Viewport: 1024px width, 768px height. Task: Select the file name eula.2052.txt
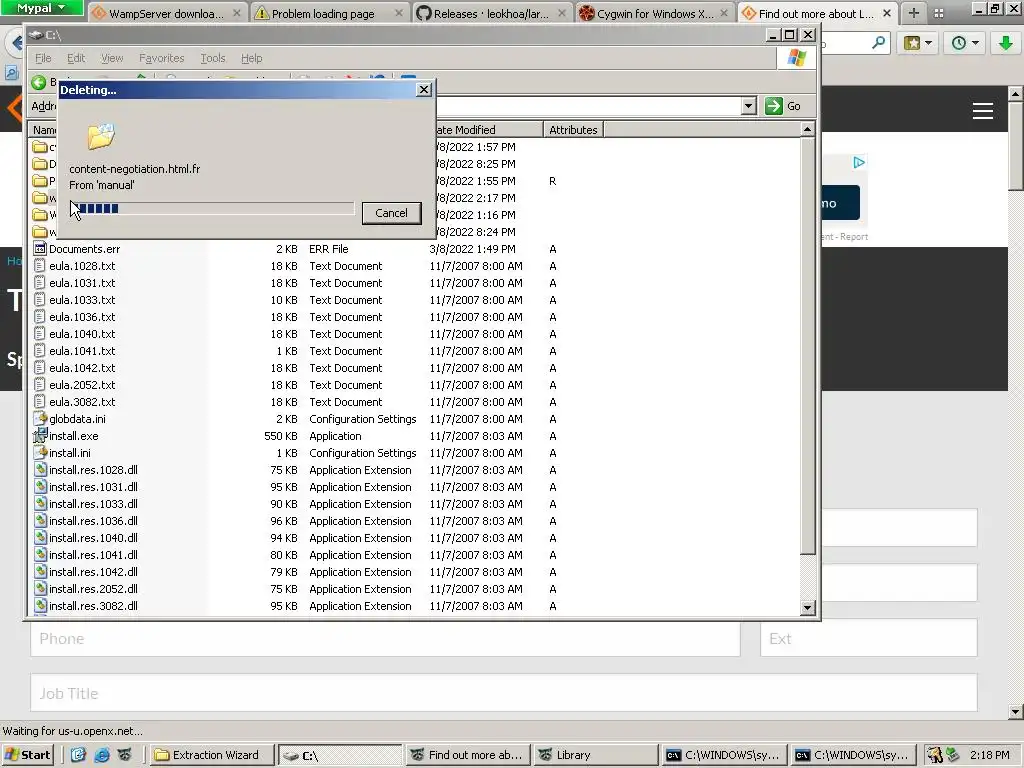[x=82, y=385]
